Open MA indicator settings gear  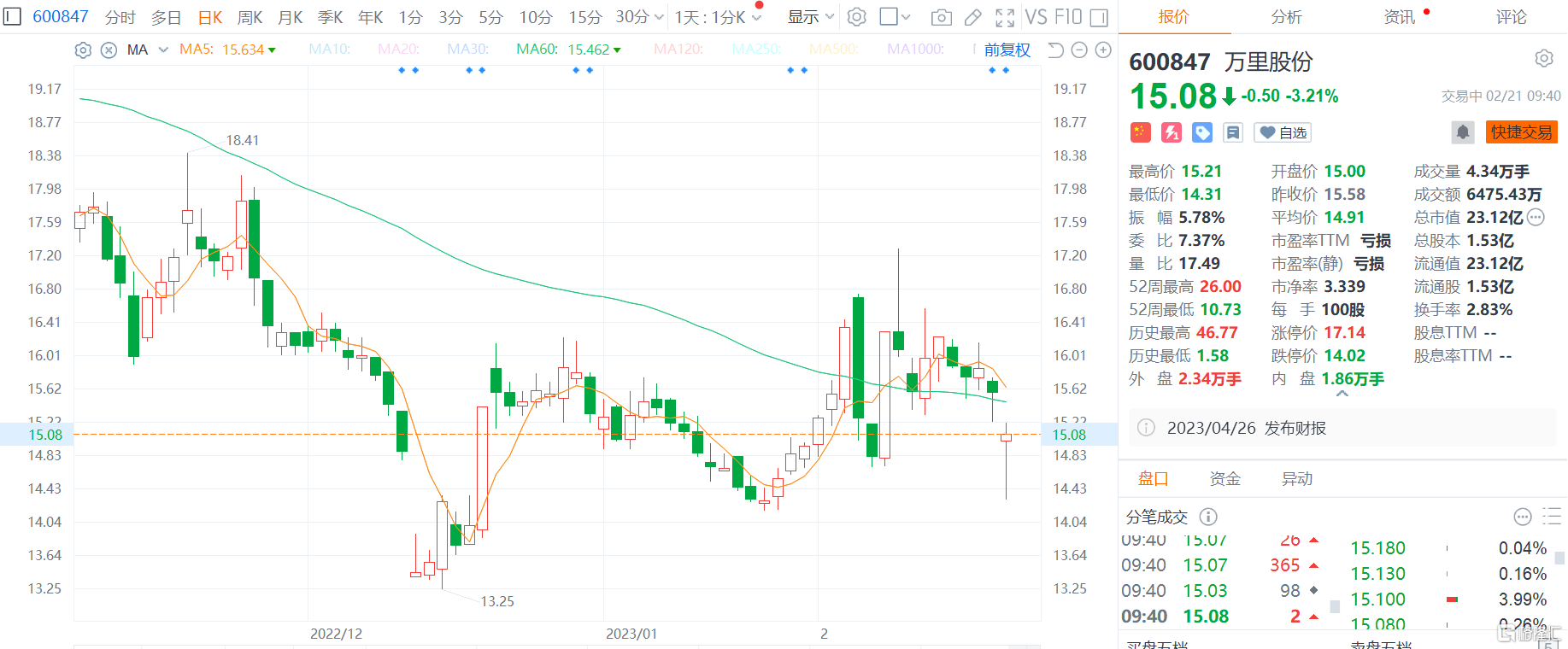pyautogui.click(x=83, y=50)
